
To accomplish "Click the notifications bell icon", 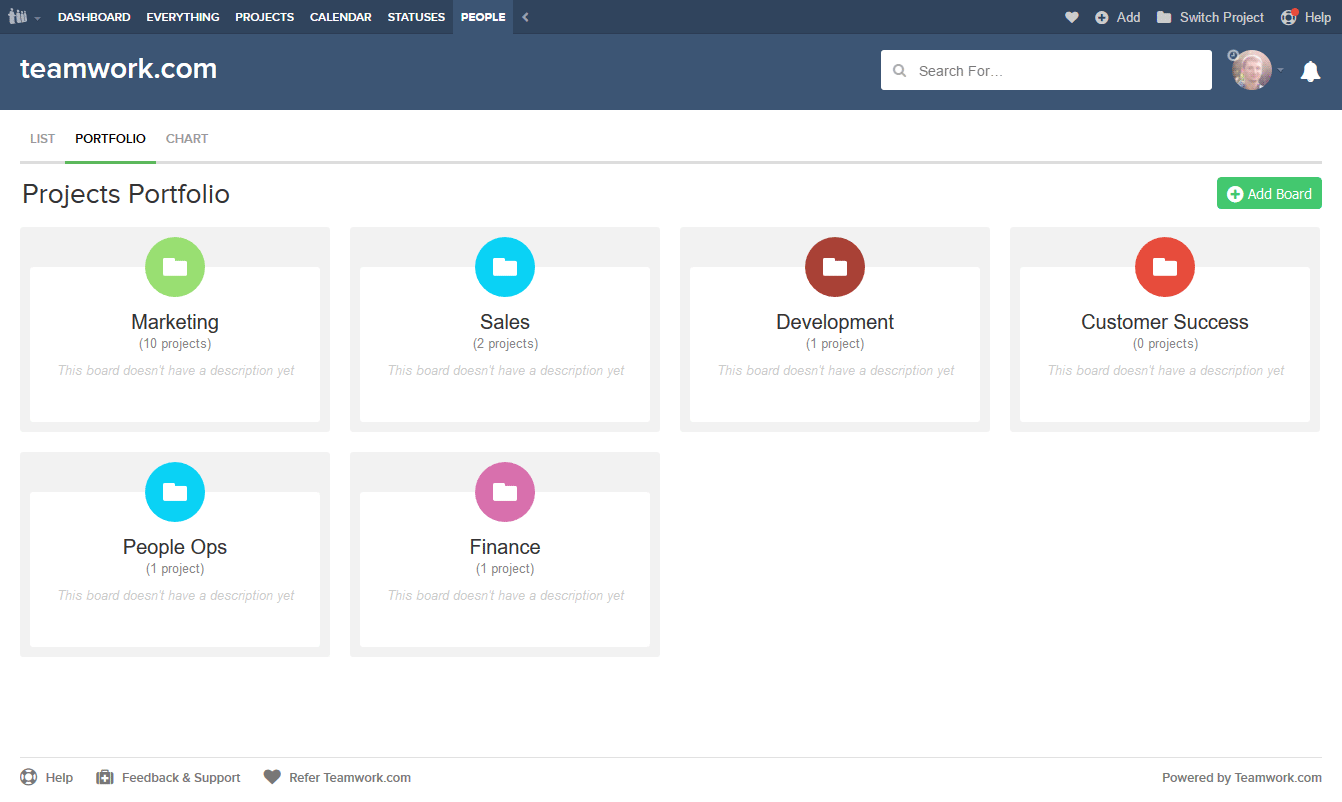I will click(1310, 71).
